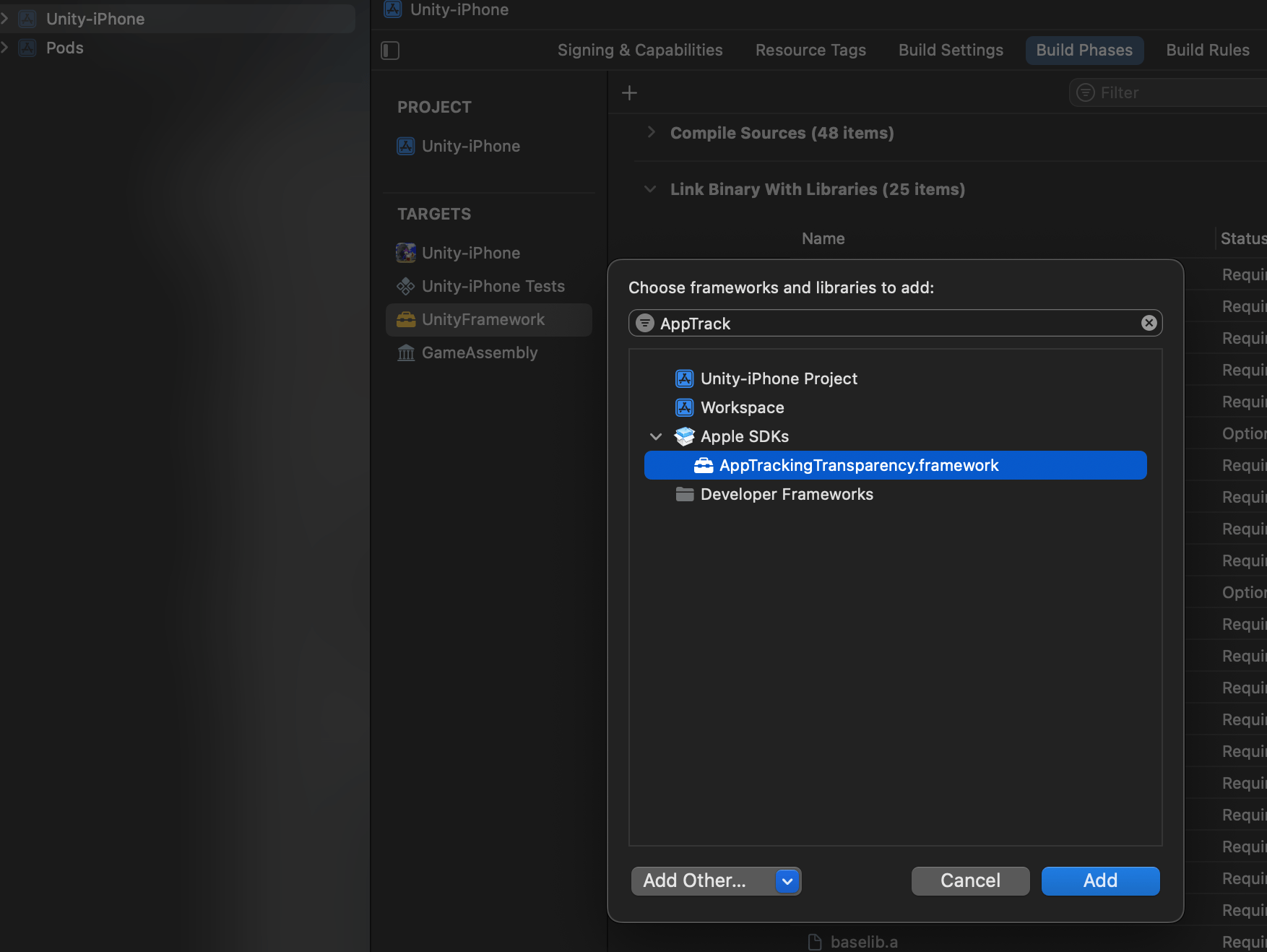Click the AppTrackingTransparency framework toolbox icon

704,465
